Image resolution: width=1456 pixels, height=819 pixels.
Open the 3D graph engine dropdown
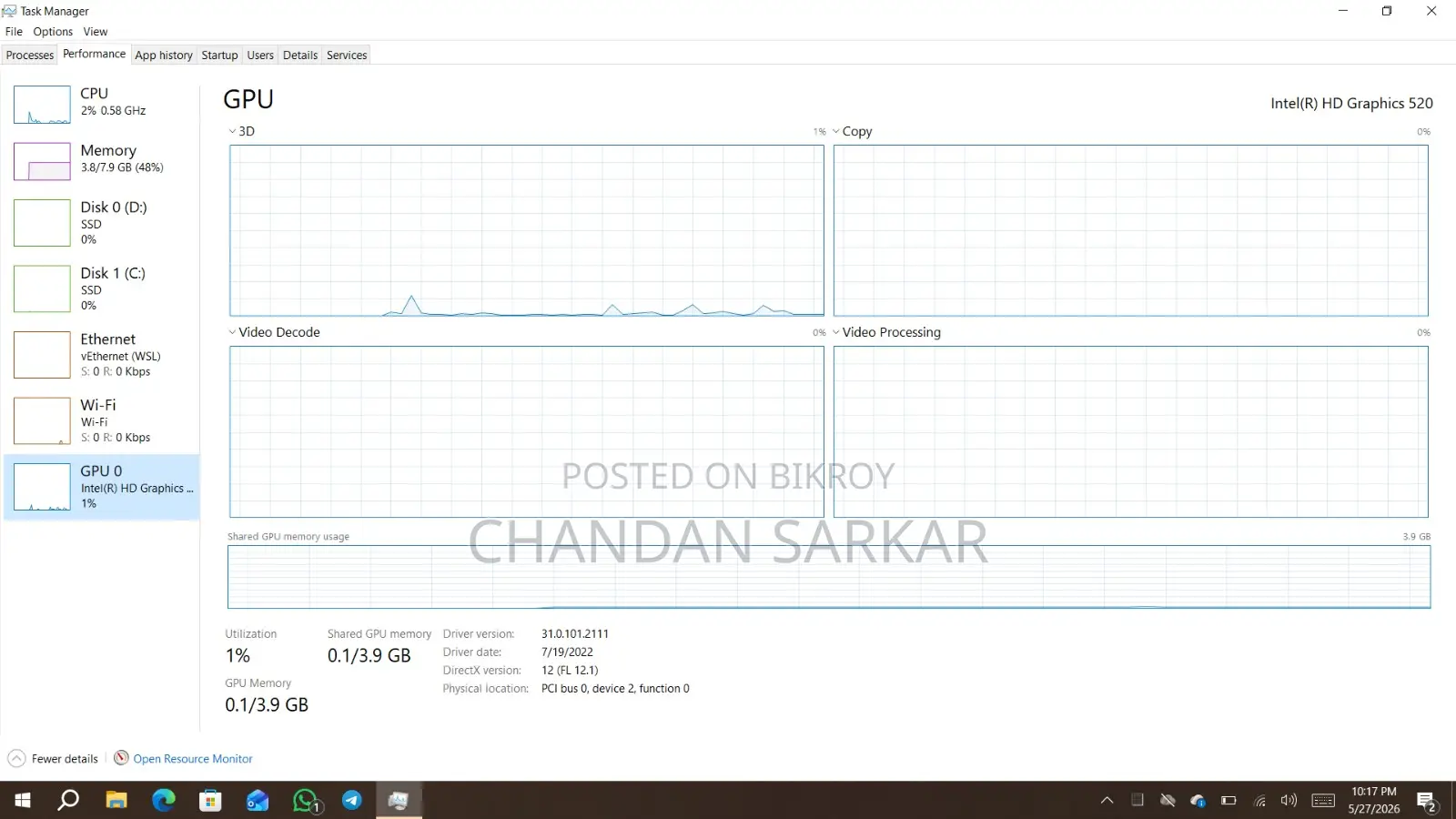[x=241, y=132]
